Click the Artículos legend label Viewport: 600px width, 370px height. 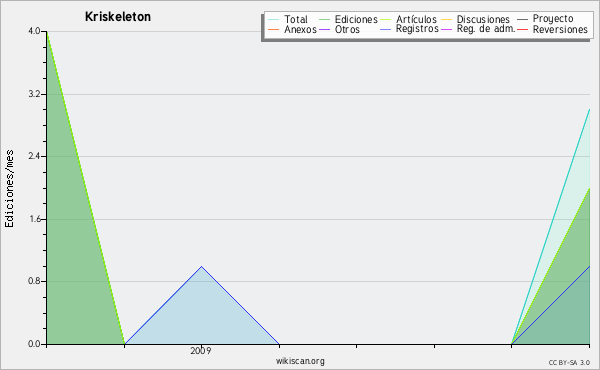coord(416,19)
